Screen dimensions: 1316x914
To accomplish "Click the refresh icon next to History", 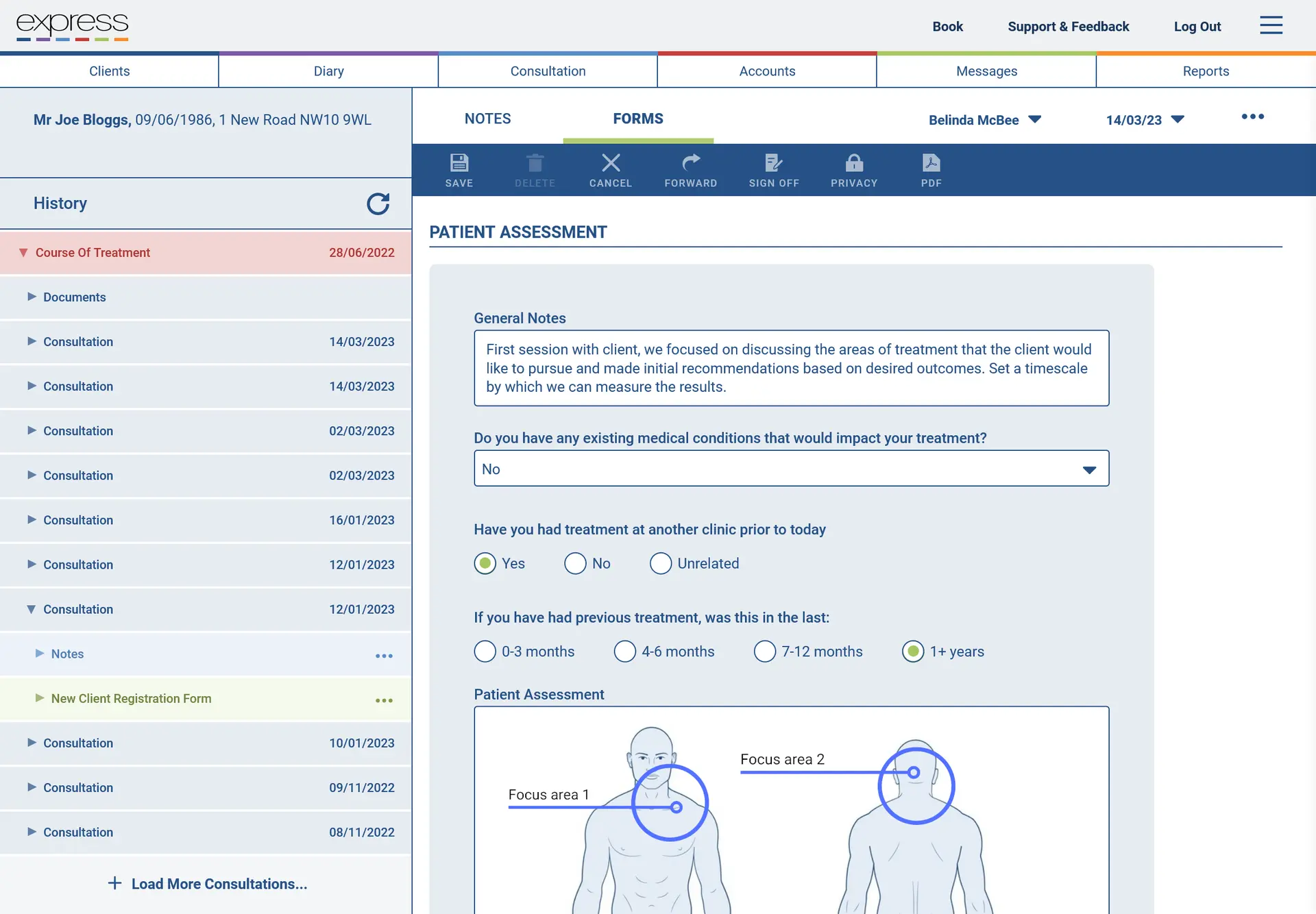I will point(378,204).
